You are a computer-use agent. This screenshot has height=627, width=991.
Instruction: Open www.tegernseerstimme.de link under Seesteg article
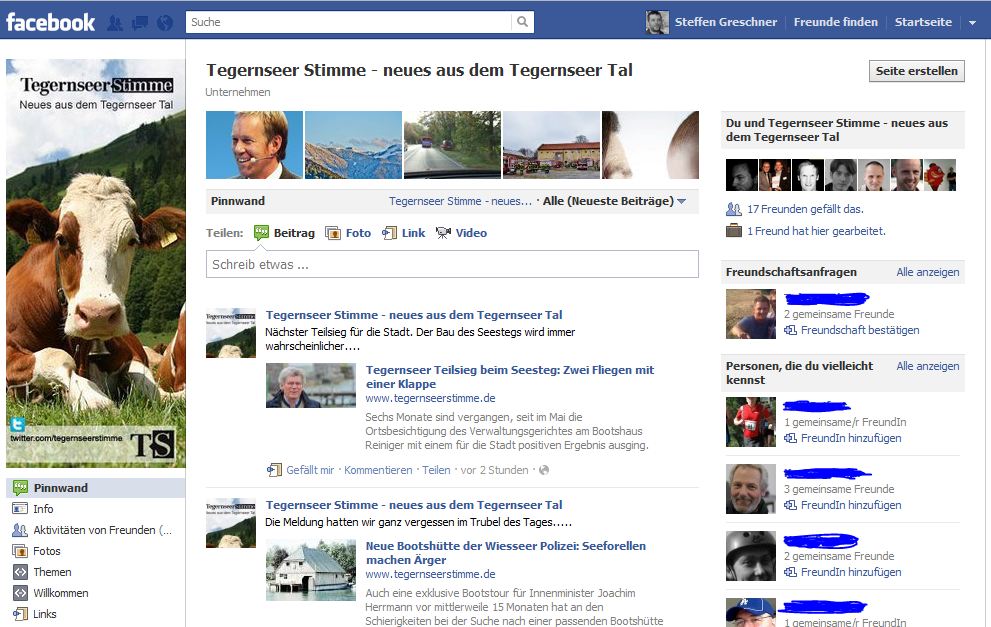click(430, 398)
